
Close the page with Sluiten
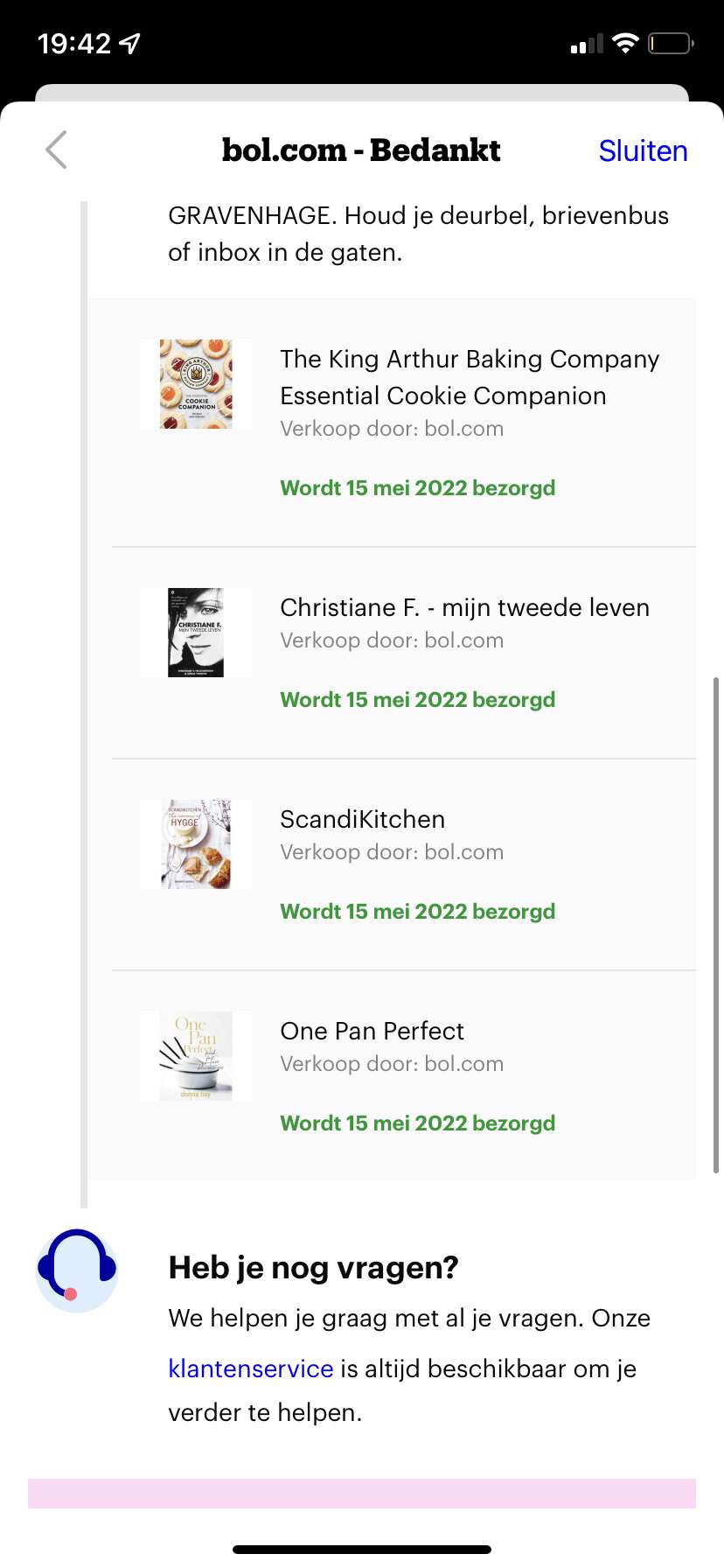(x=643, y=150)
